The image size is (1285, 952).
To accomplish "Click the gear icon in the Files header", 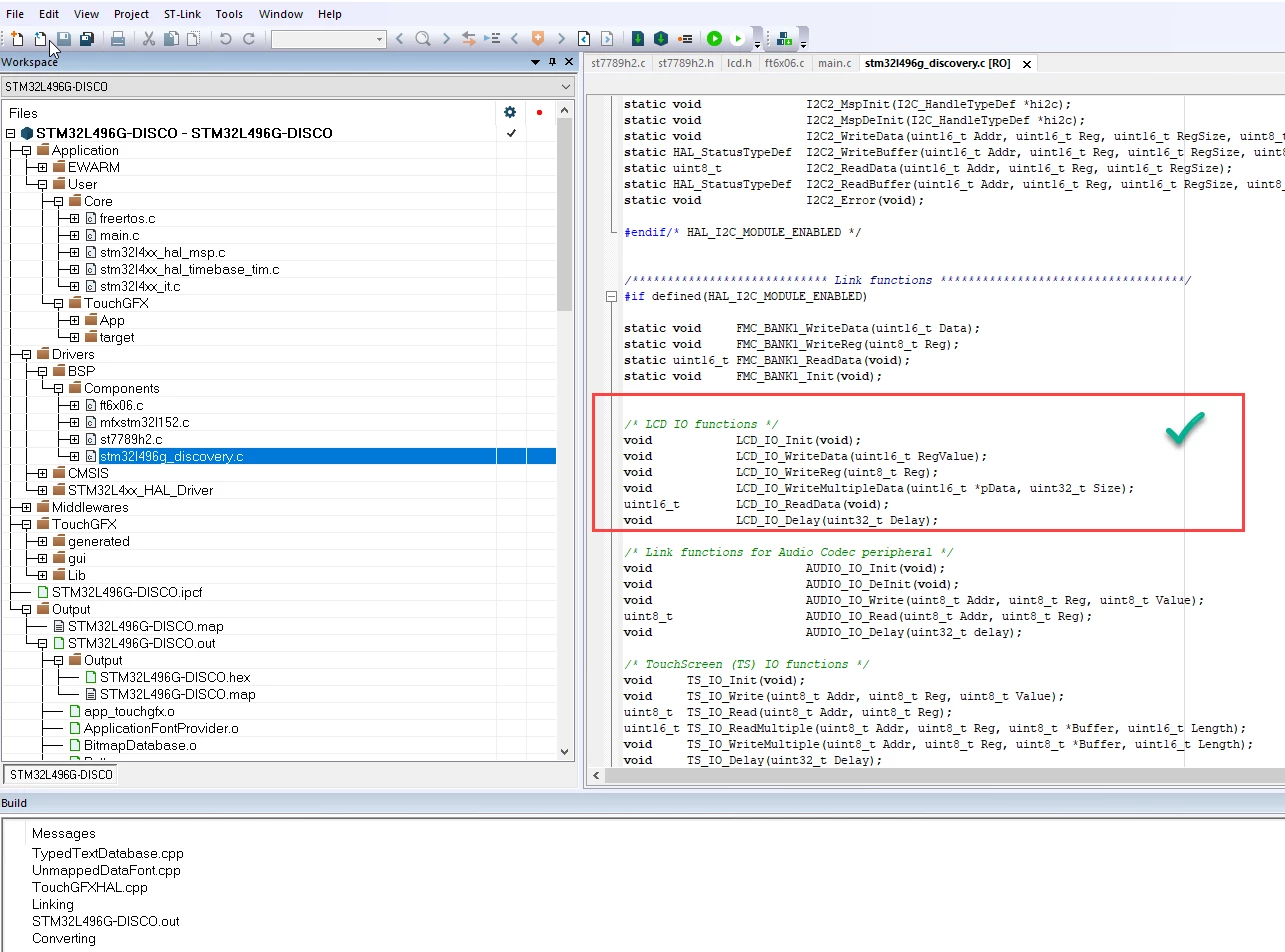I will 510,113.
